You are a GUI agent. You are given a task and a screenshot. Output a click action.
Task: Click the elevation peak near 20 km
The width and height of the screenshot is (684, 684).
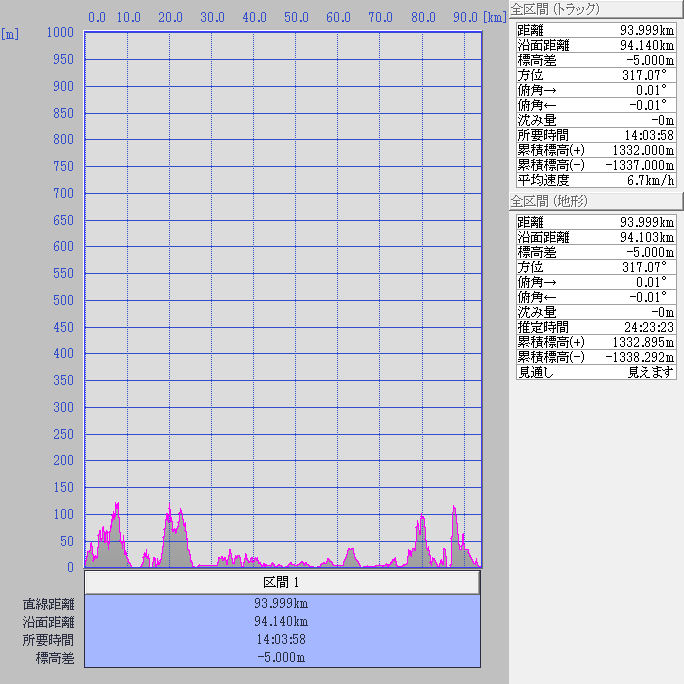(x=169, y=509)
